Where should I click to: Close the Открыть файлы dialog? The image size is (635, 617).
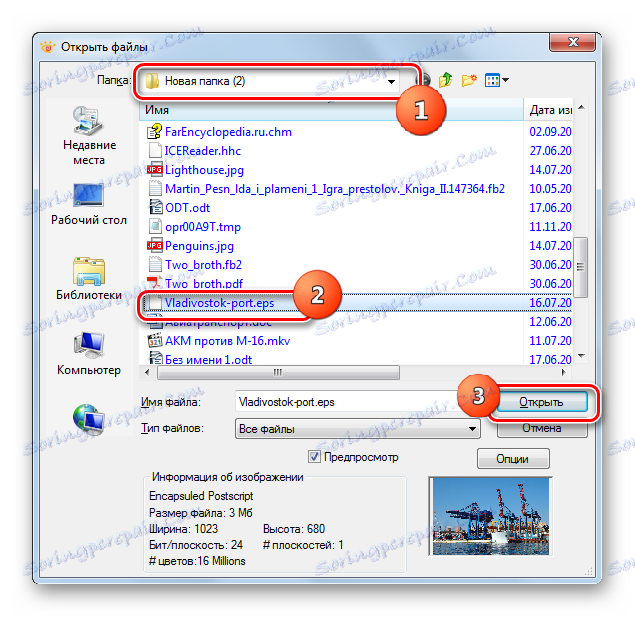tap(573, 42)
